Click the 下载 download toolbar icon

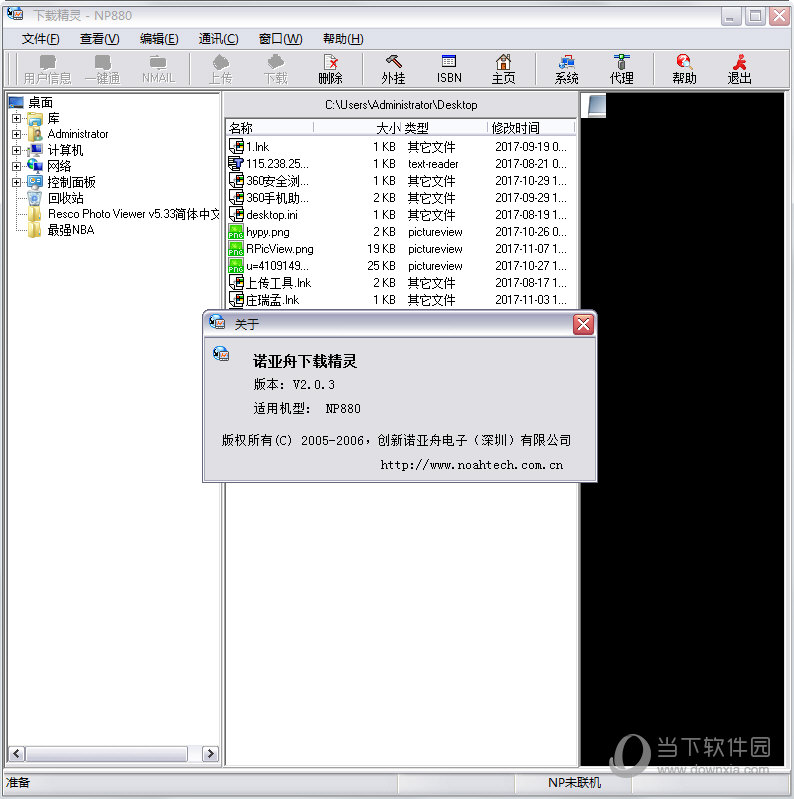click(x=276, y=69)
